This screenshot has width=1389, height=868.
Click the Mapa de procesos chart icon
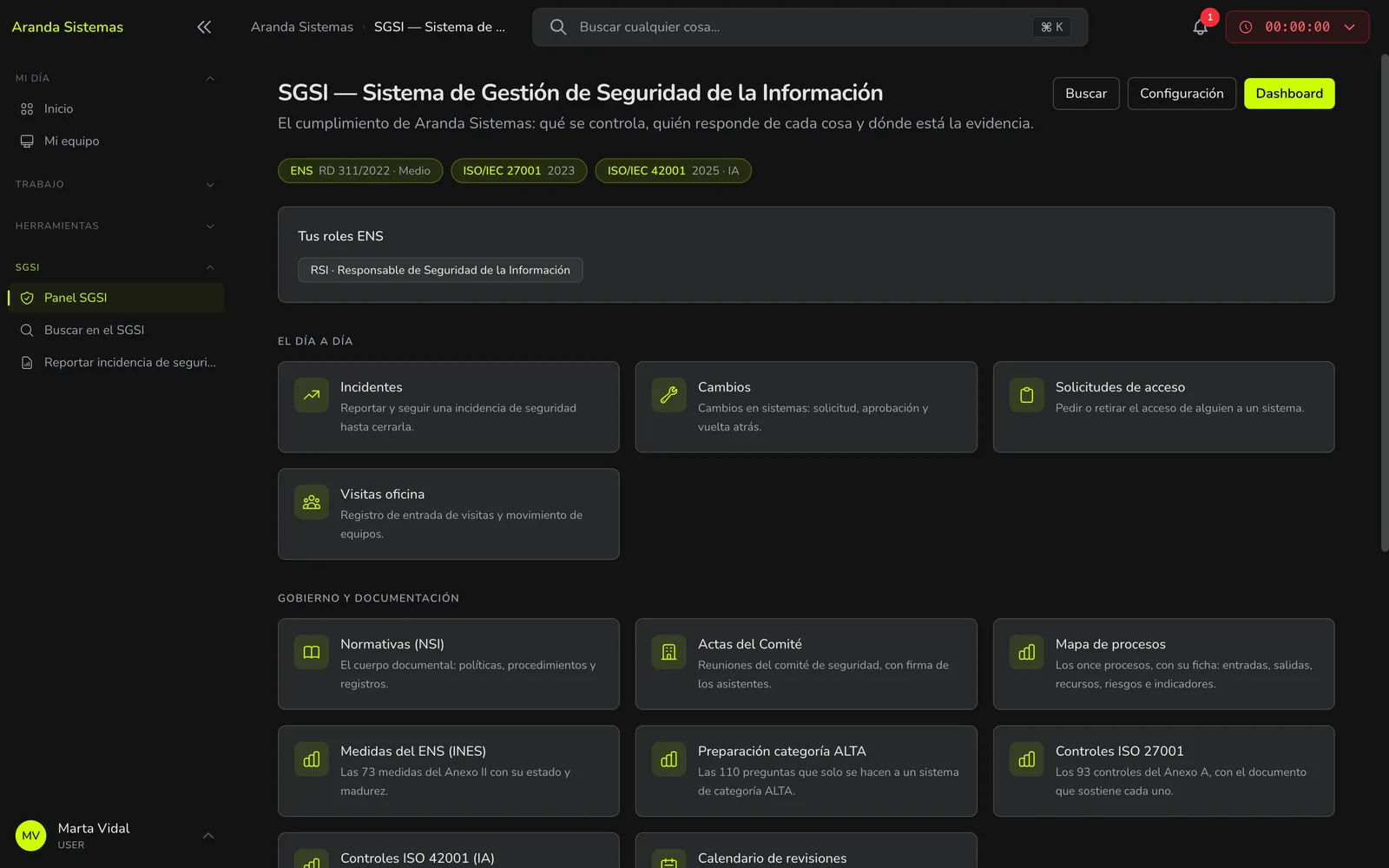tap(1026, 652)
